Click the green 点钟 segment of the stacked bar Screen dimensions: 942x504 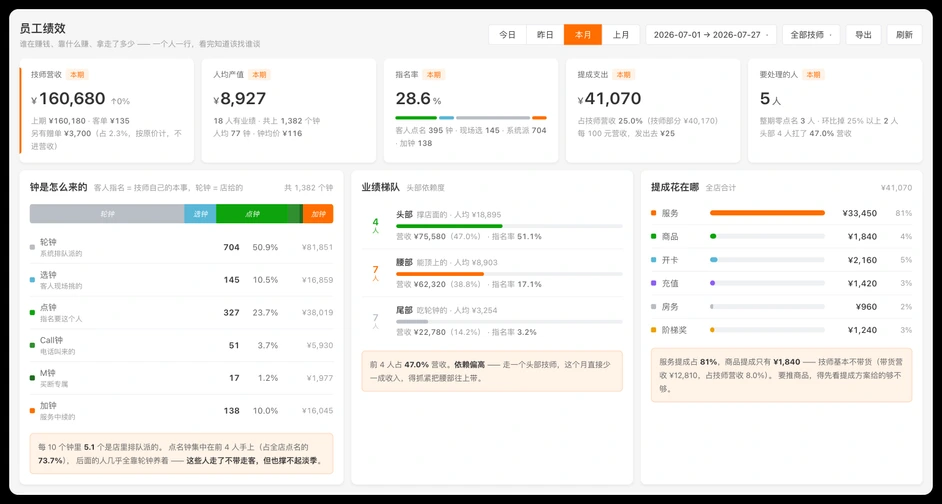(x=252, y=214)
